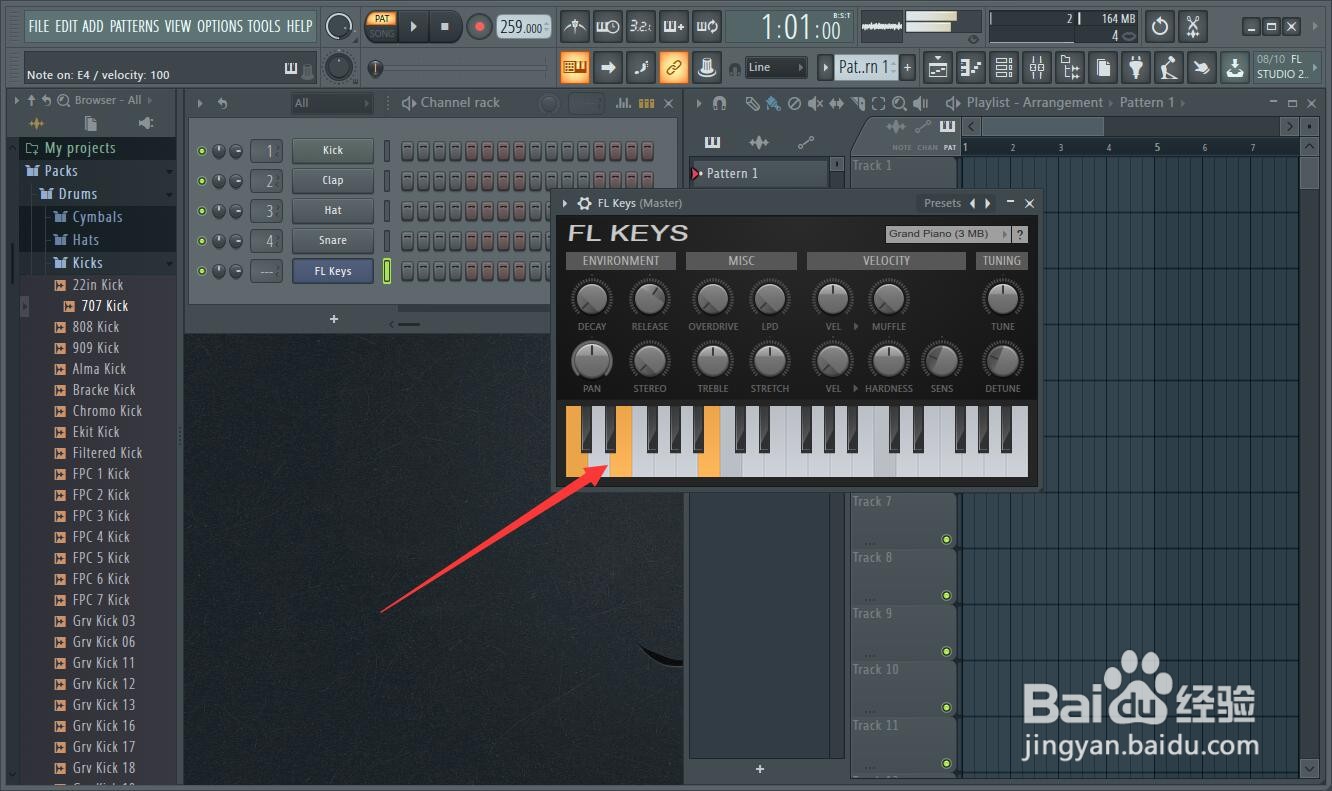
Task: Open the Playlist view button
Action: (x=938, y=68)
